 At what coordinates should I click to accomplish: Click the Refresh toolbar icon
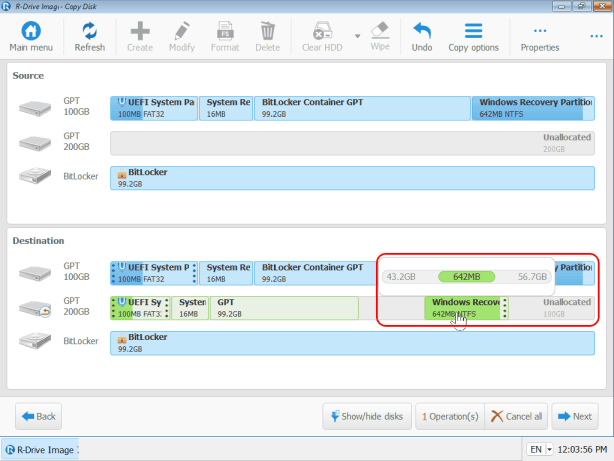[x=89, y=36]
